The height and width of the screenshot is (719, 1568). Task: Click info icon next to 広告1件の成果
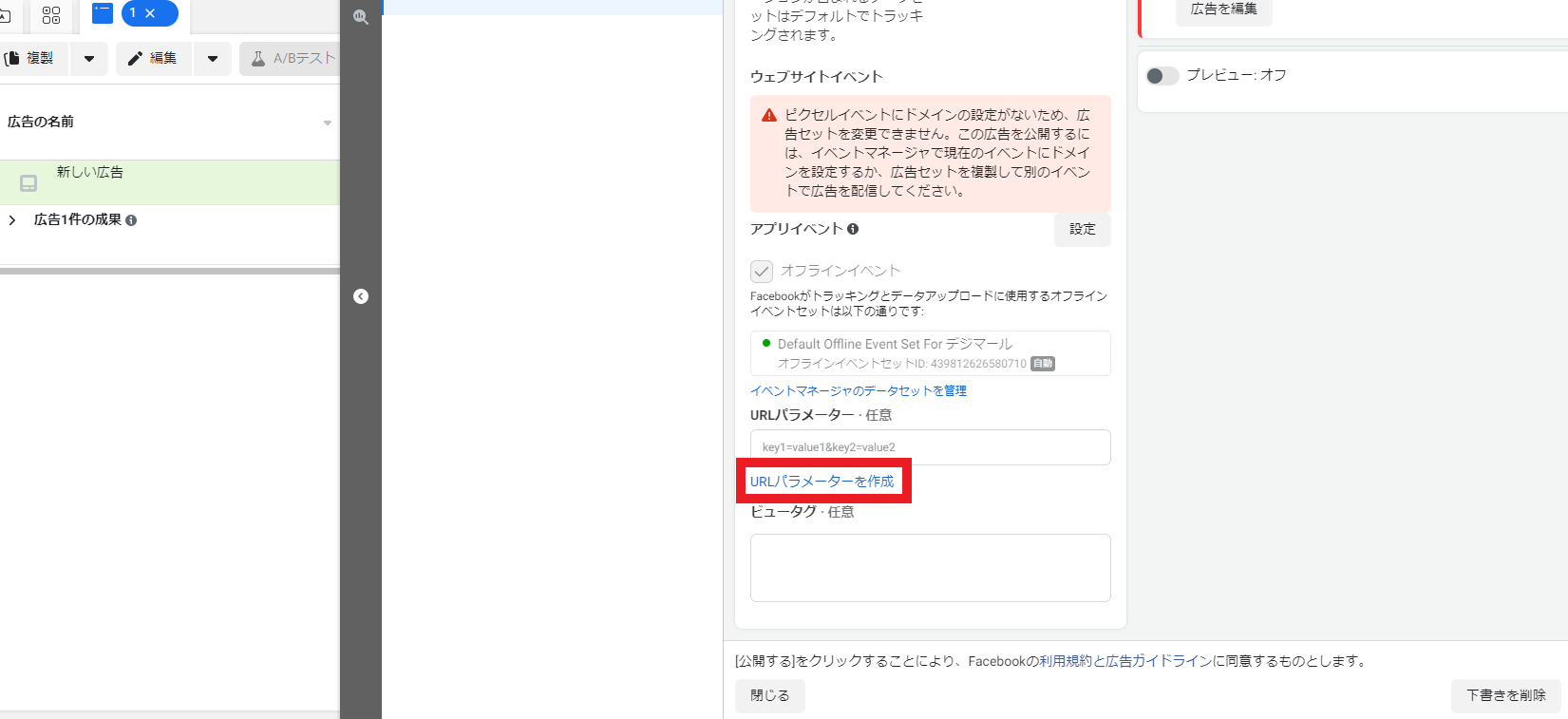[x=131, y=220]
